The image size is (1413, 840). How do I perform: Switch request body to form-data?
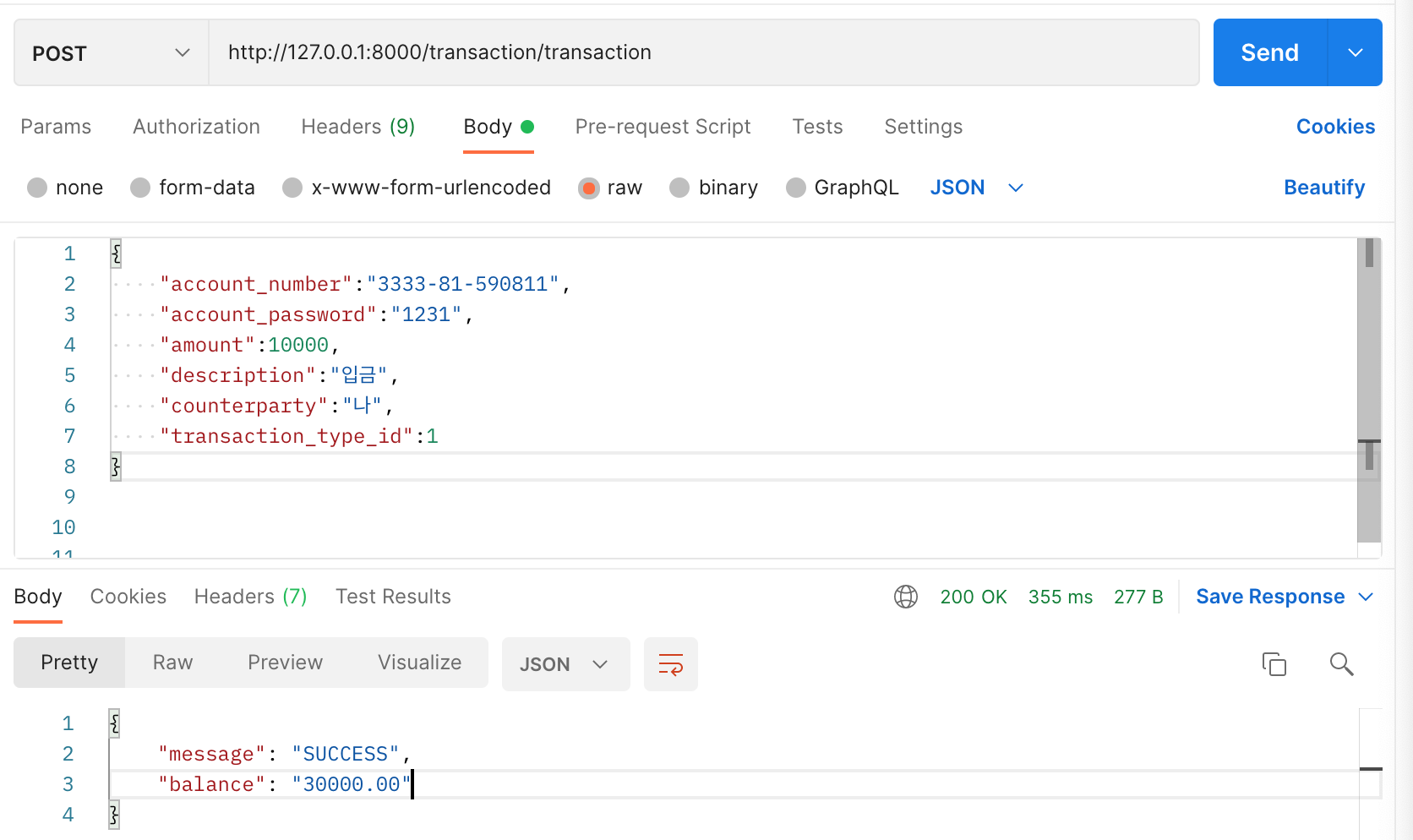click(x=193, y=188)
